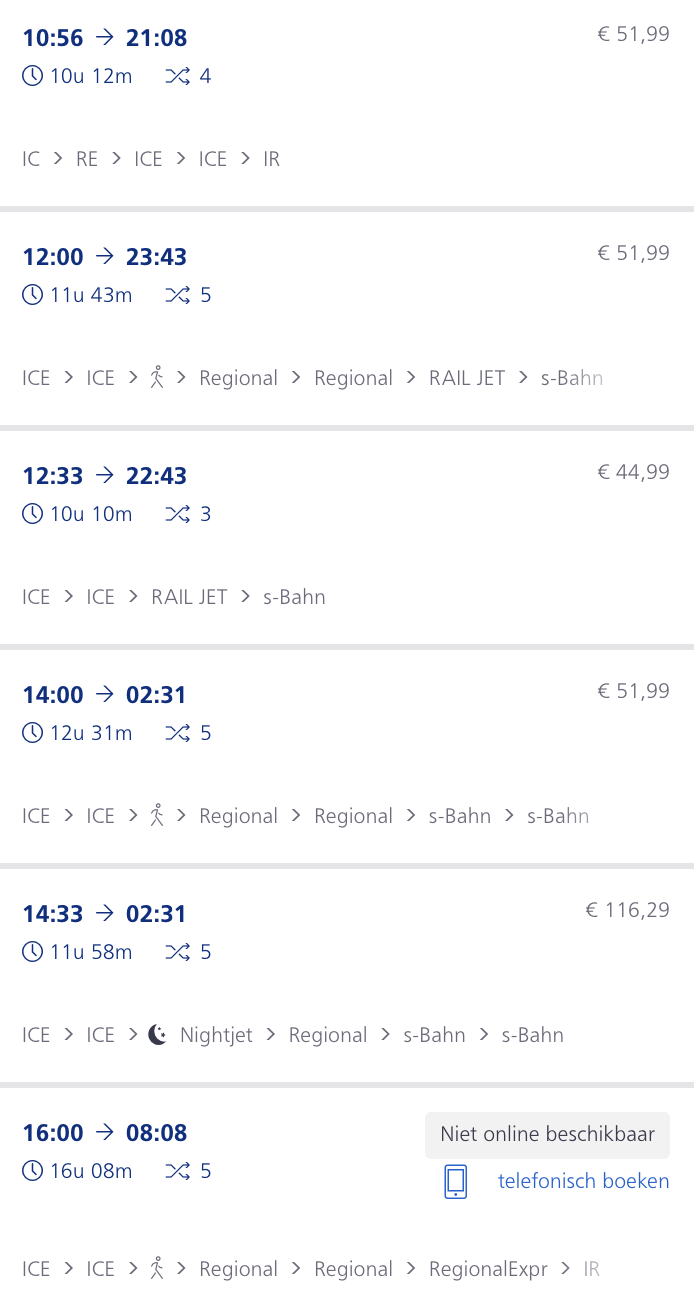Open telefonisch boeken link
The image size is (694, 1308).
coord(583,1181)
